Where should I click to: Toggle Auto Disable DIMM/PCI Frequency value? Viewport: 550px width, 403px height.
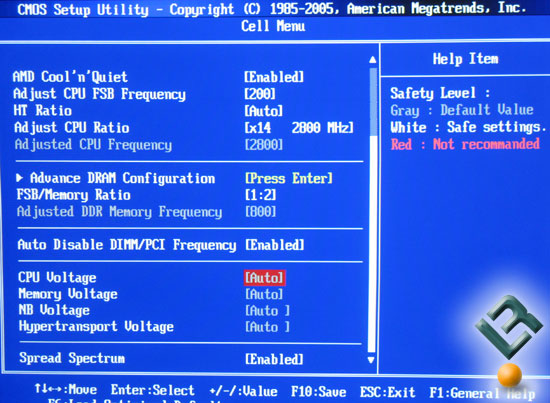tap(275, 245)
